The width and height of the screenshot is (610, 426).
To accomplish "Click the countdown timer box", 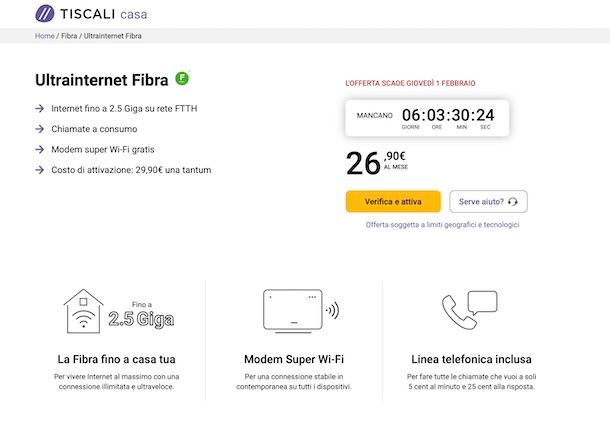I will pos(427,118).
